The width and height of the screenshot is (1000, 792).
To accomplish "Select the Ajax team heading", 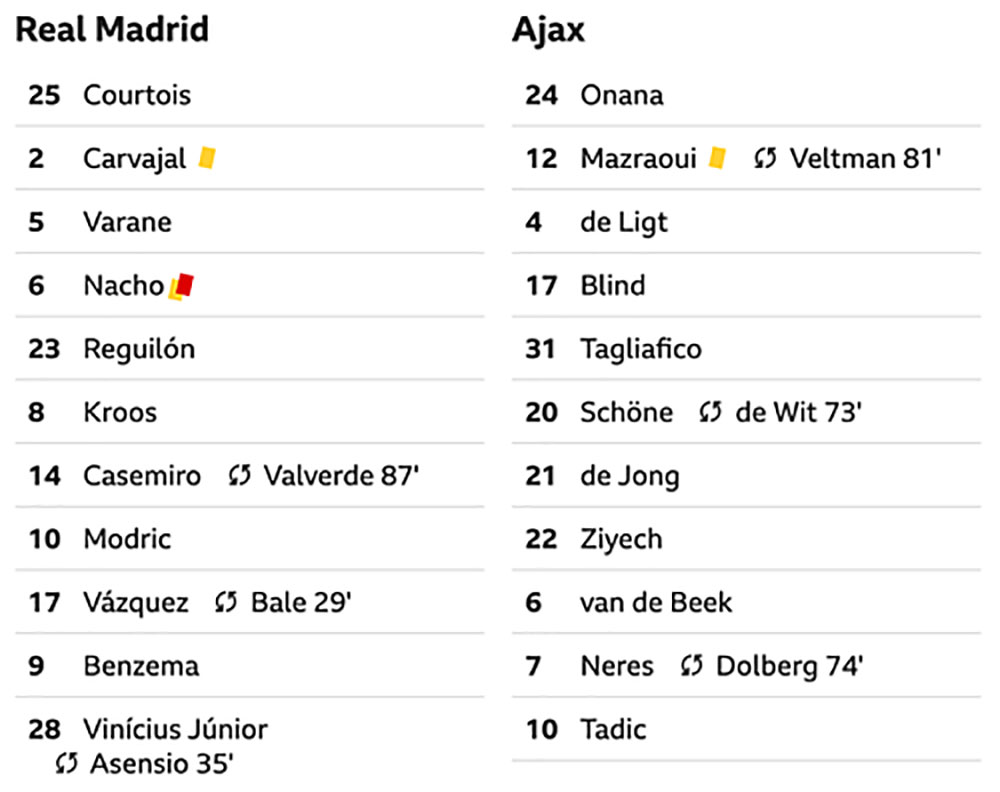I will click(x=548, y=31).
